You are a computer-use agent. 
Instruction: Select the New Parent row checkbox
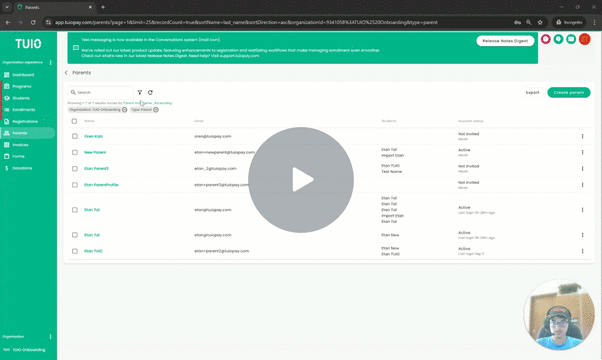tap(74, 152)
